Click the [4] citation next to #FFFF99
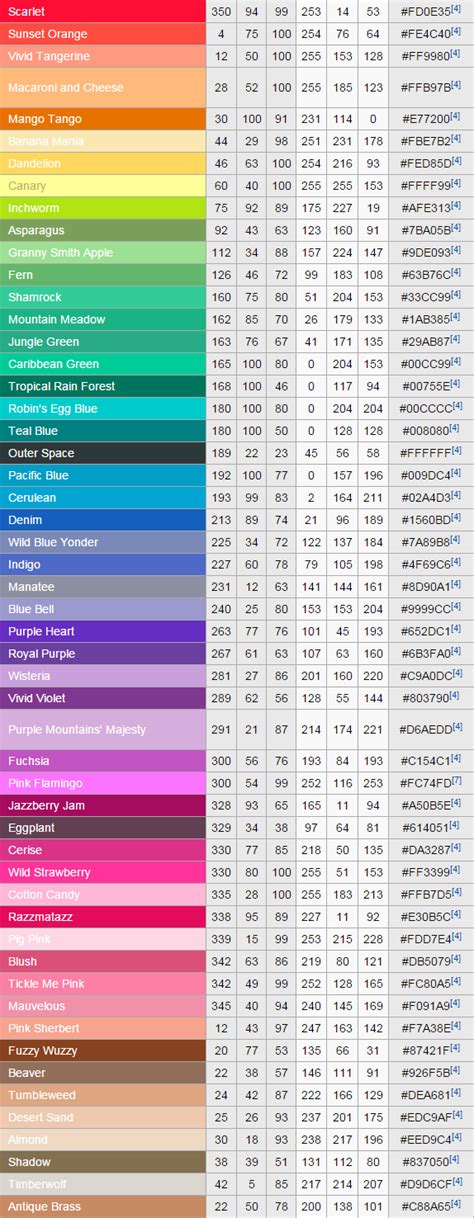The height and width of the screenshot is (1218, 474). coord(456,183)
